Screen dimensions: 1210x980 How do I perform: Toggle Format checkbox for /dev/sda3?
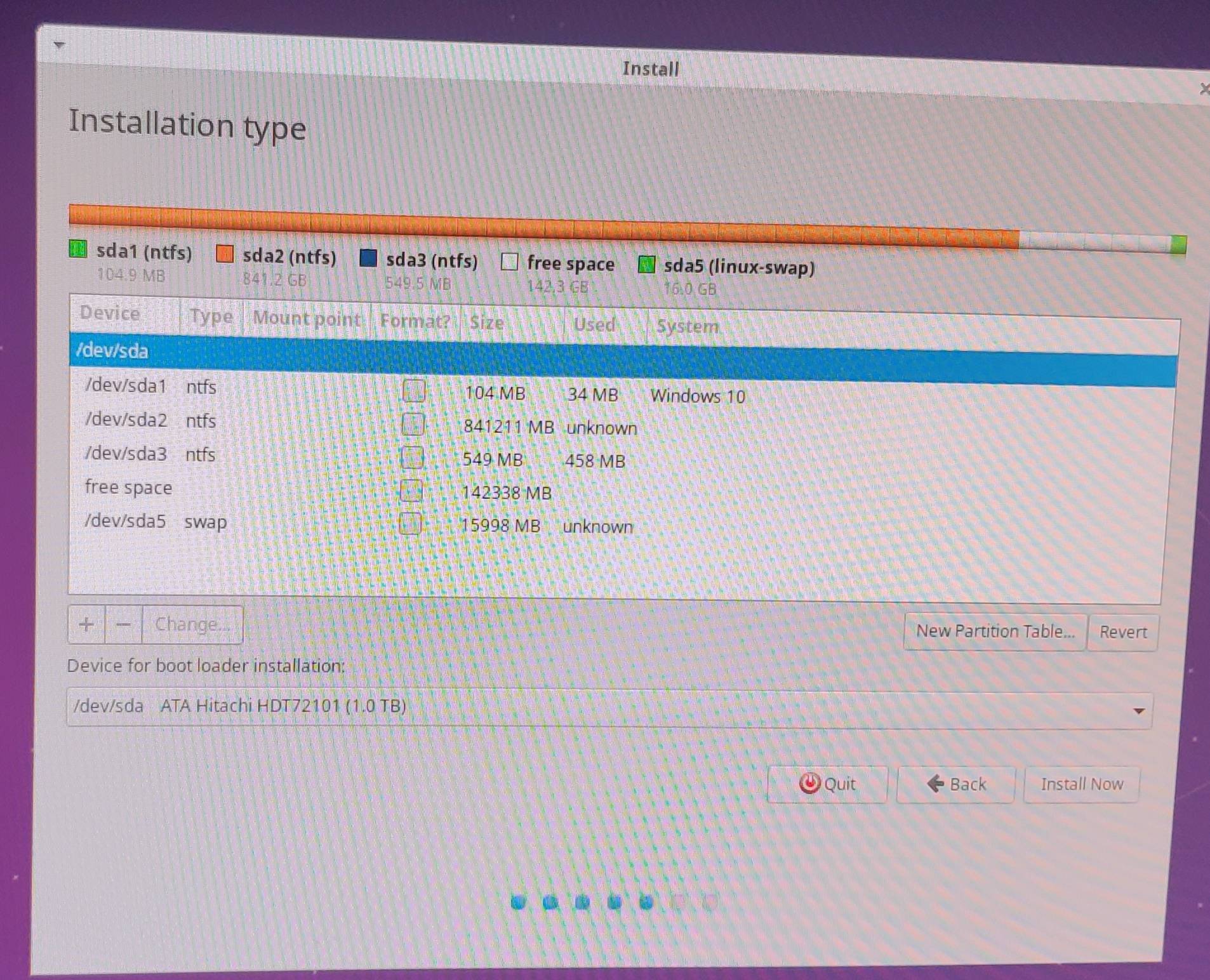[413, 457]
